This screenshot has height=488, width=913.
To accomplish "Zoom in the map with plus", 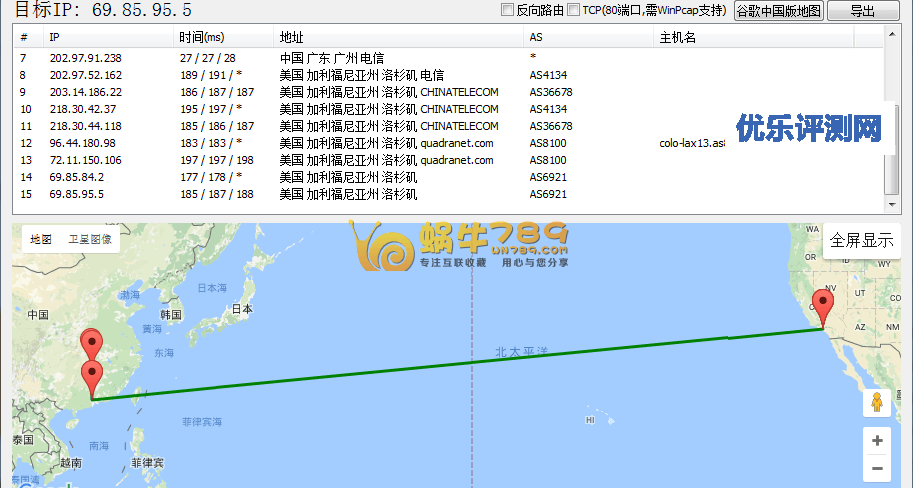I will pyautogui.click(x=877, y=441).
